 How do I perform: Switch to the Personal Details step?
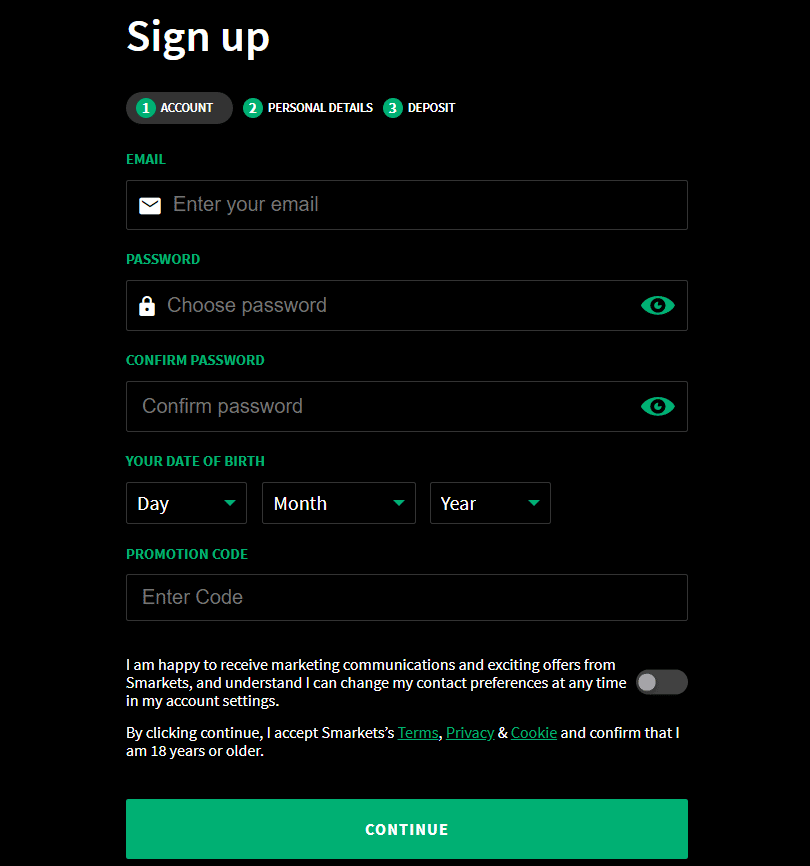click(x=319, y=108)
